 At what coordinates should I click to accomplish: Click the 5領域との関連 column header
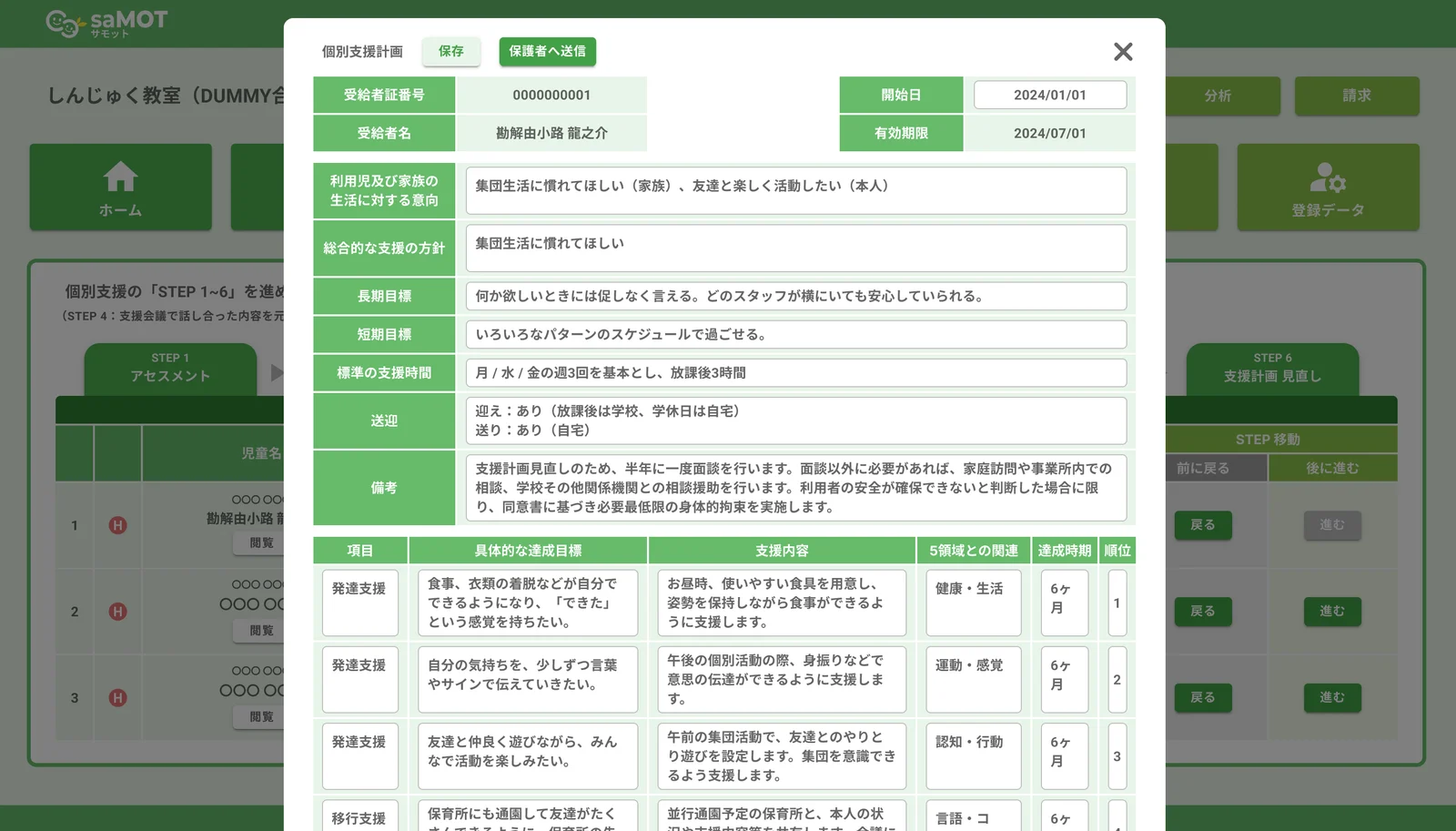coord(974,551)
